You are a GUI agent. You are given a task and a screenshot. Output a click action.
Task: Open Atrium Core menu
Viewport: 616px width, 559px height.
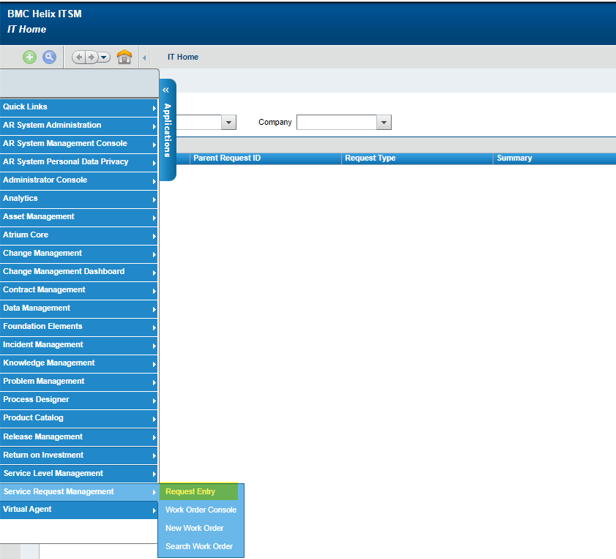[x=79, y=235]
